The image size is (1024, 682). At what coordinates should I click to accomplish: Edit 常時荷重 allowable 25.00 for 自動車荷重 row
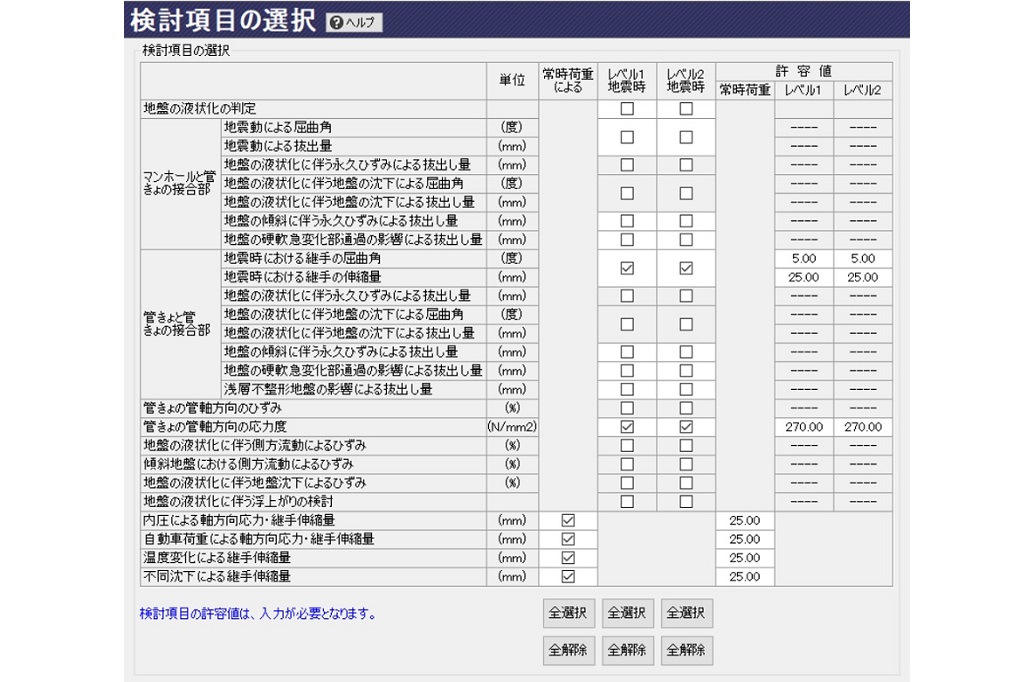tap(745, 539)
